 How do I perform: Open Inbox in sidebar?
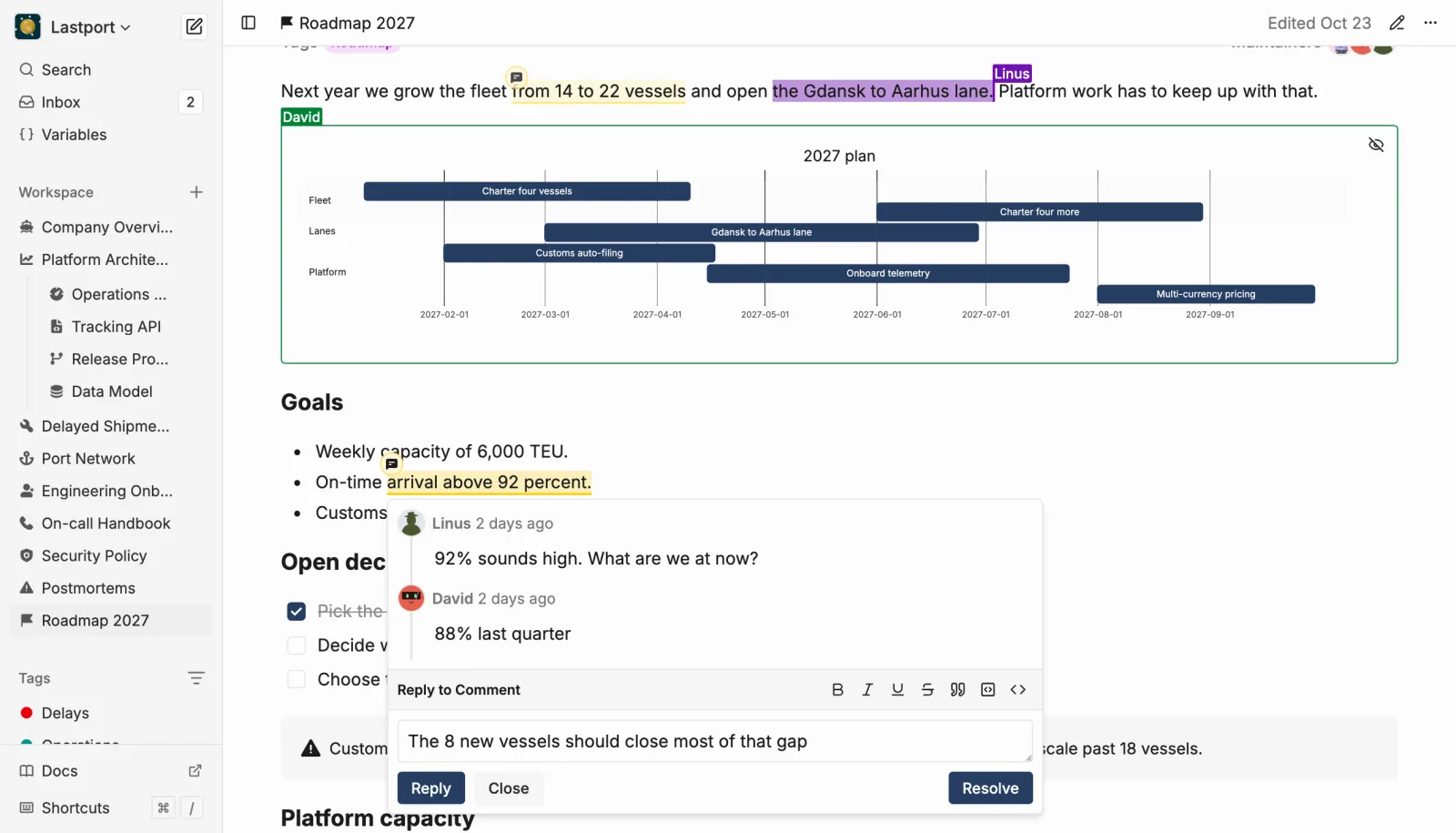111,102
